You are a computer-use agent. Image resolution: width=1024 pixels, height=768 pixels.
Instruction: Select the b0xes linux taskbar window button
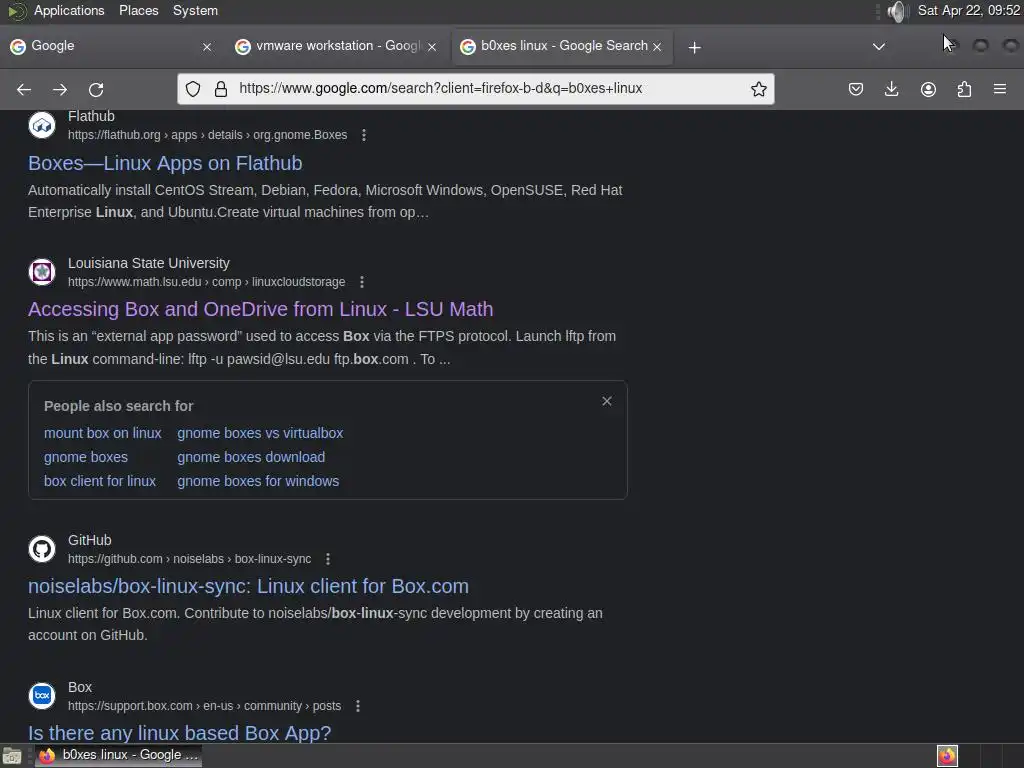118,756
